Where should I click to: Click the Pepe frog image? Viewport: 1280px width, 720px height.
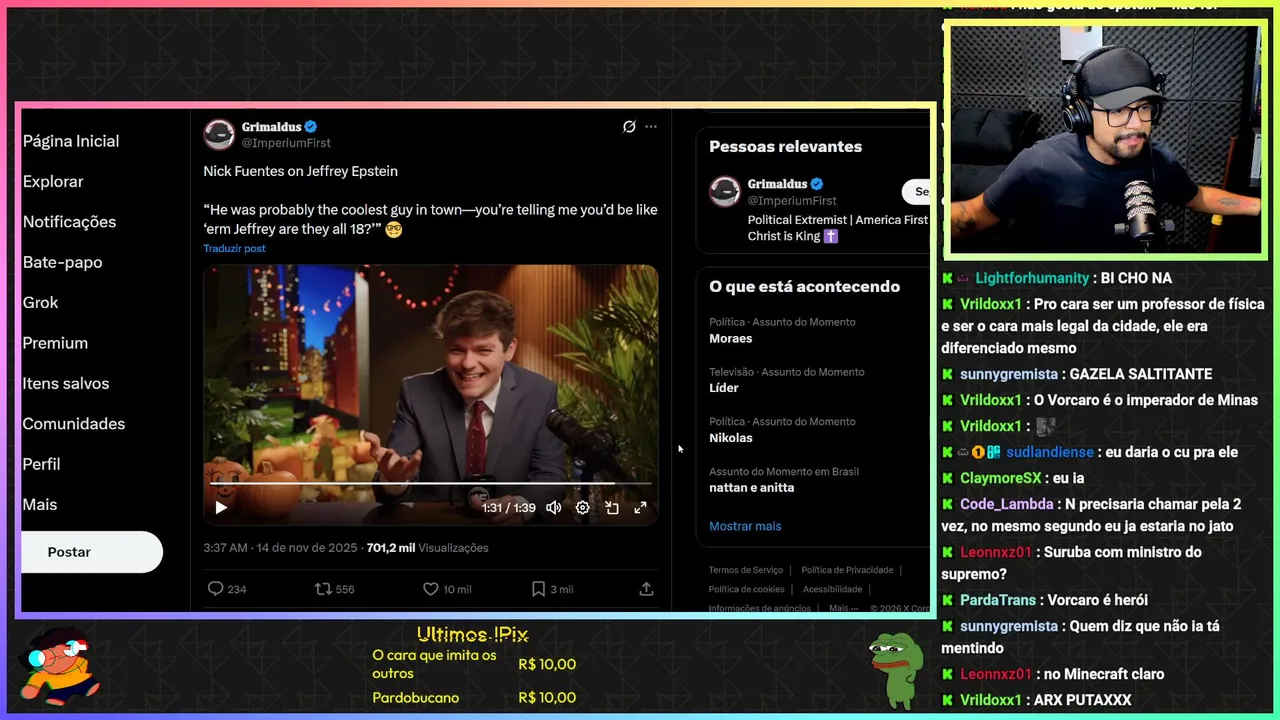[896, 670]
